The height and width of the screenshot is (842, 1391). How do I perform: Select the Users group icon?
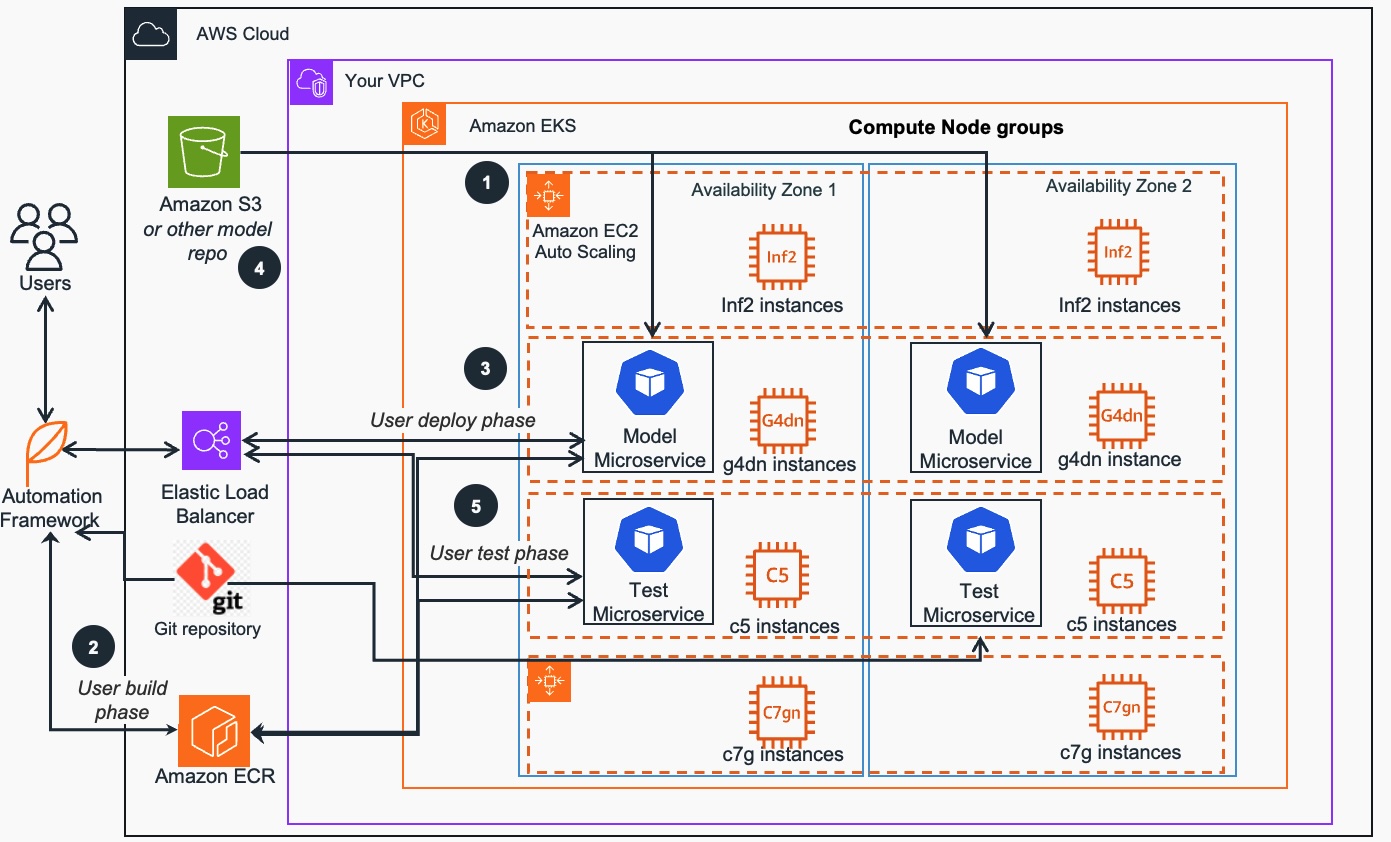point(44,236)
